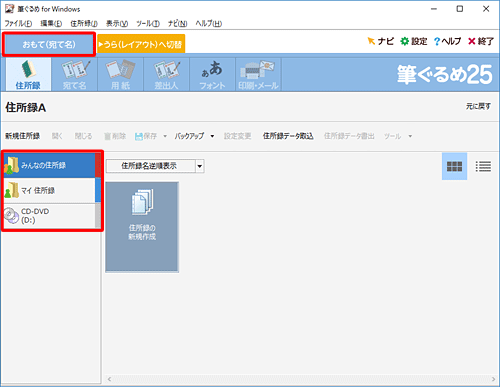Screen dimensions: 500x387
Task: Select the おもて(宛て名) tab
Action: coord(49,44)
